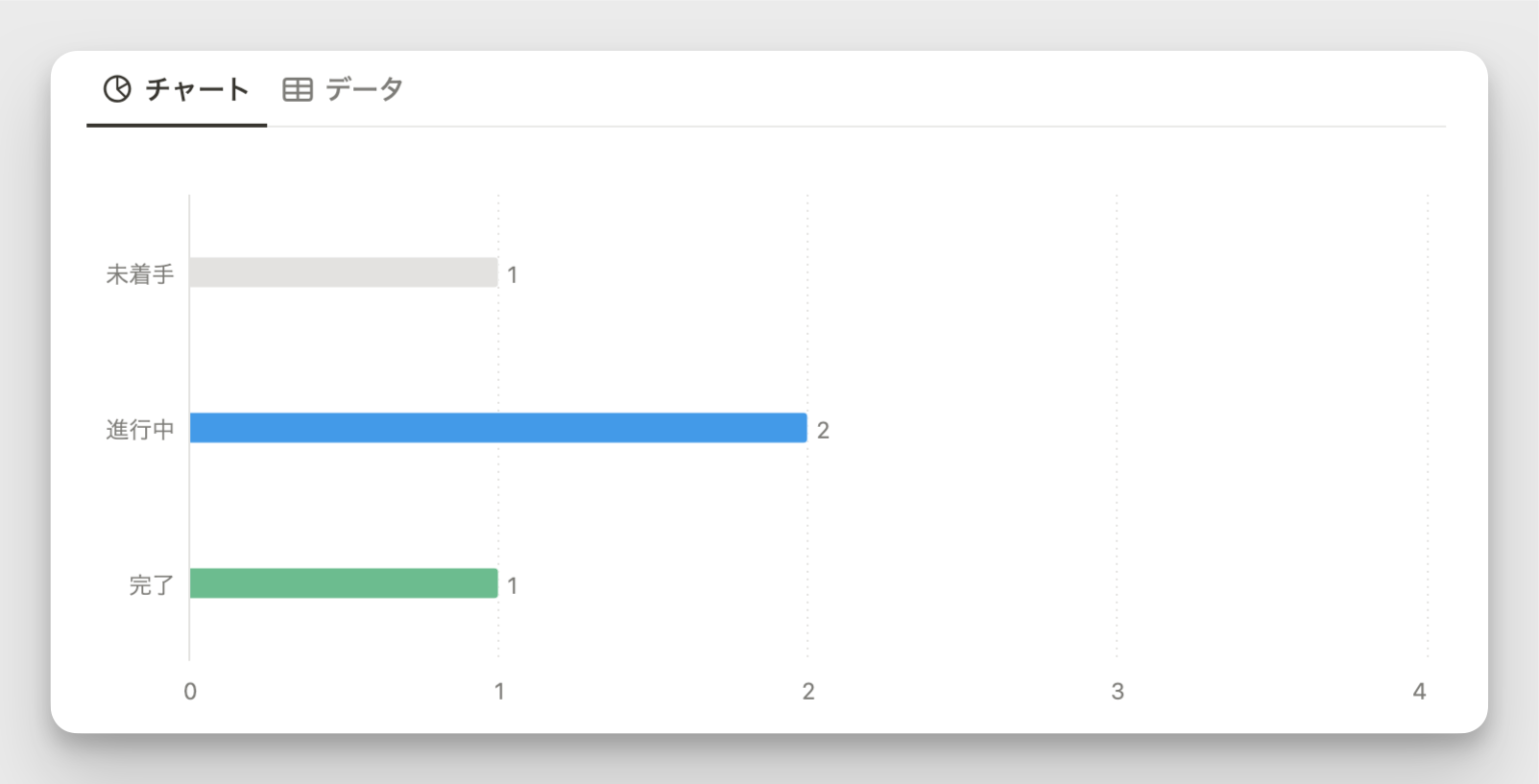
Task: Click the 完了 category label
Action: (152, 585)
